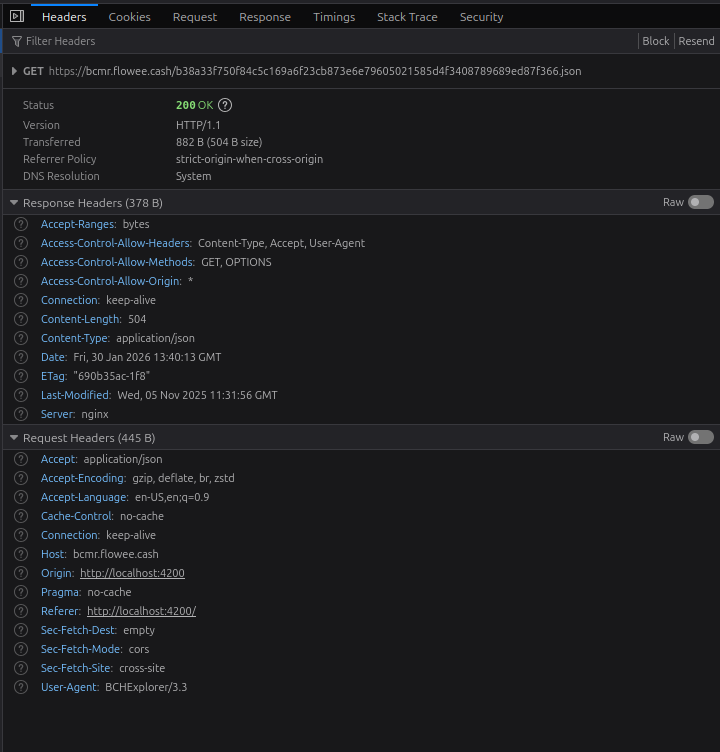Open the Timings tab
720x752 pixels.
(x=333, y=17)
